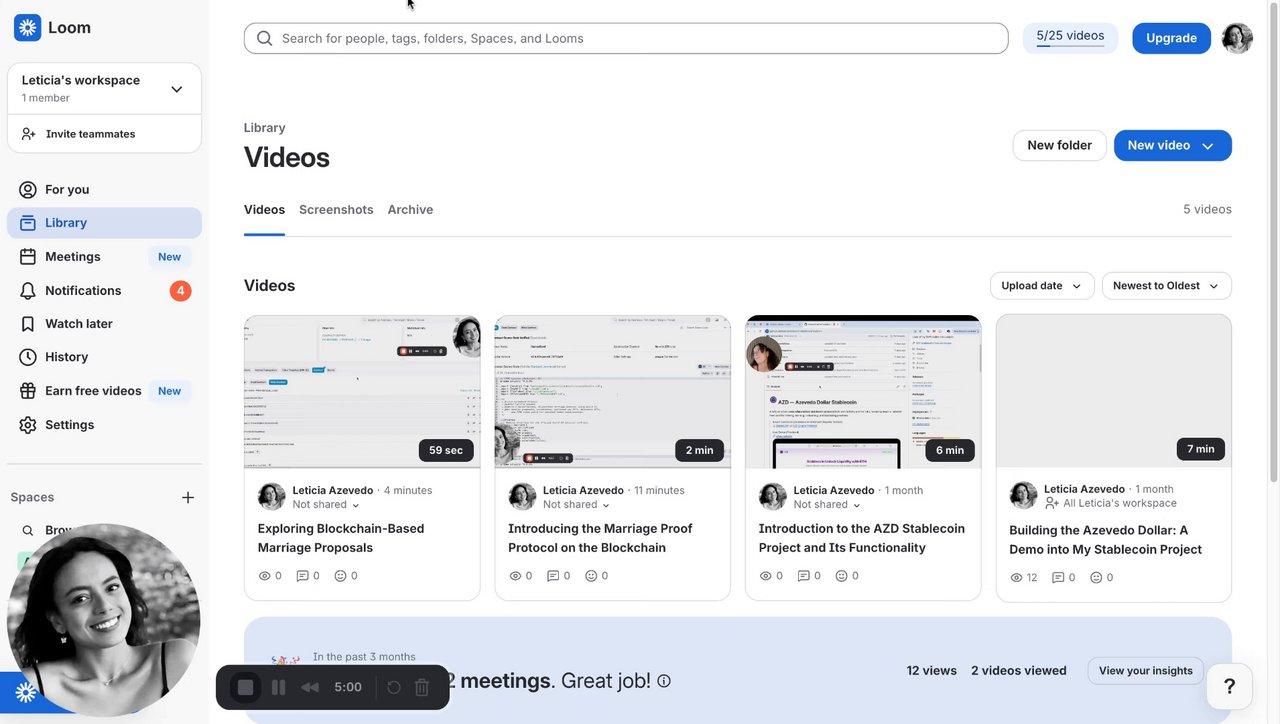The height and width of the screenshot is (724, 1280).
Task: Pause the recording
Action: click(x=279, y=687)
